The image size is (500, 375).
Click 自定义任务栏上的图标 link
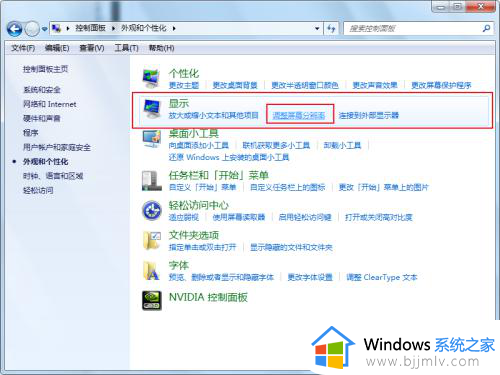[x=288, y=187]
